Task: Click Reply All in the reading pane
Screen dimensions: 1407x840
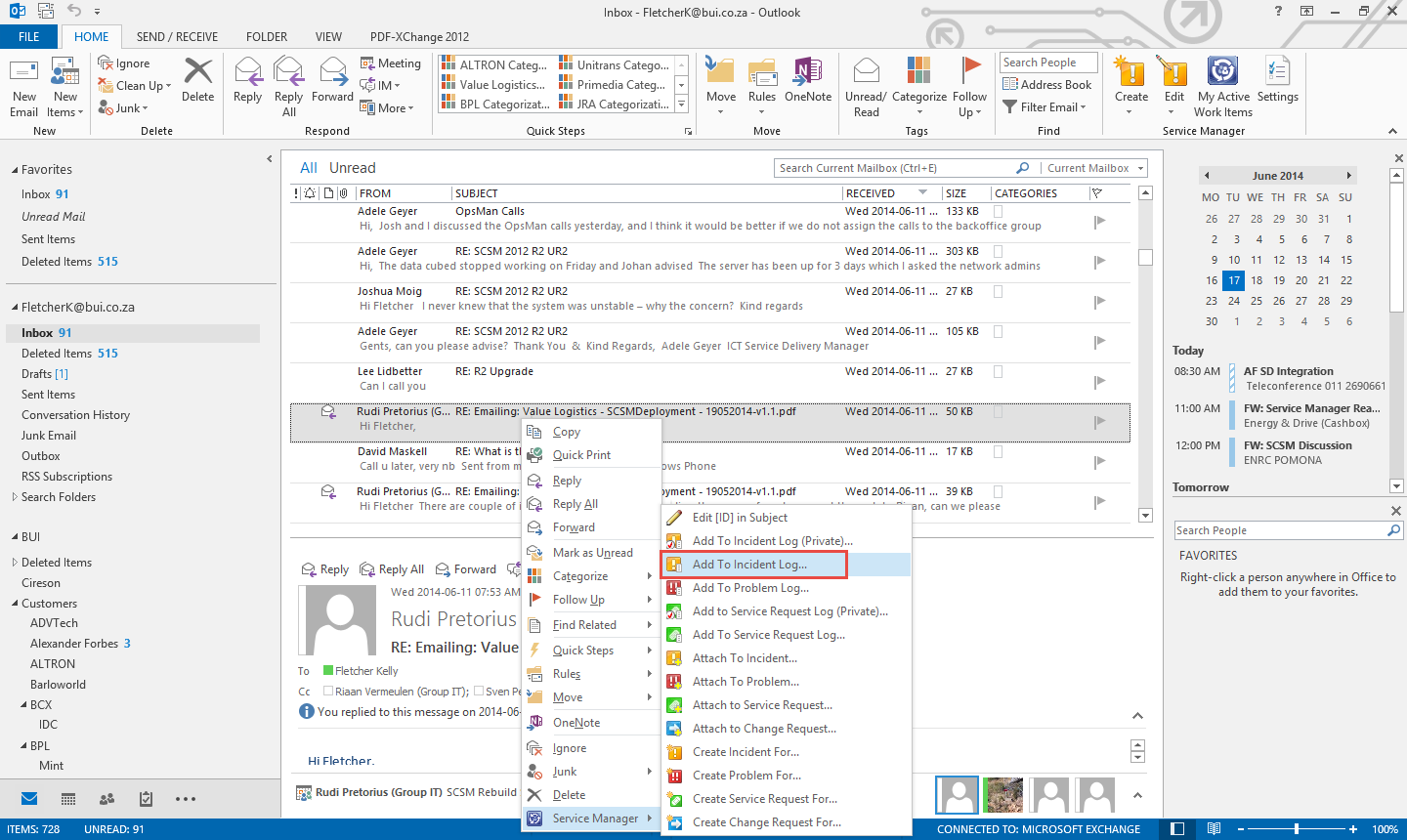Action: coord(392,569)
